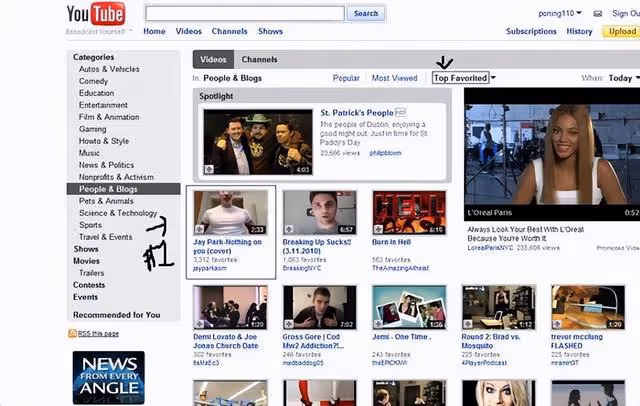This screenshot has width=640, height=406.
Task: Expand the poning110 account dropdown
Action: [579, 13]
